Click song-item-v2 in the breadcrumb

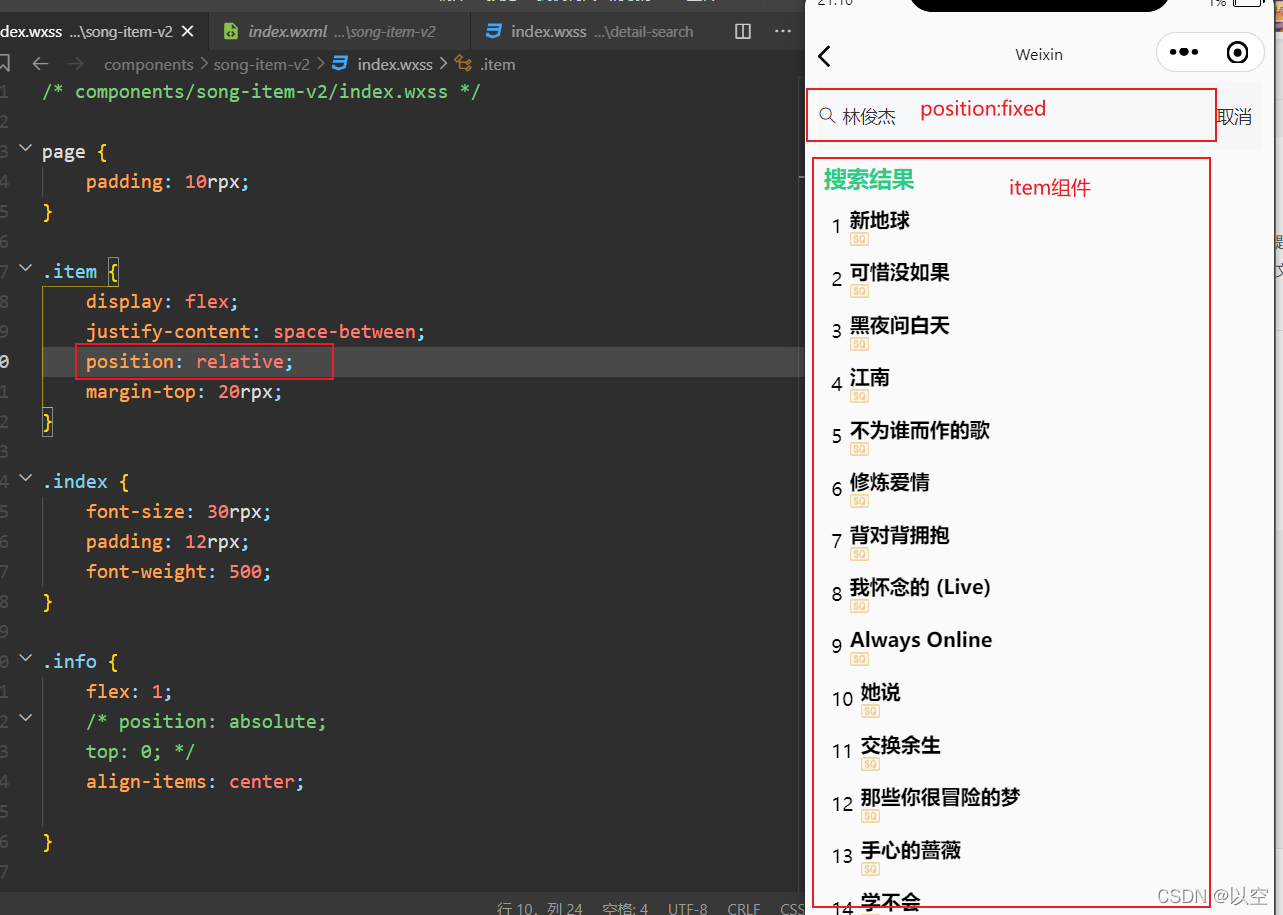point(262,64)
